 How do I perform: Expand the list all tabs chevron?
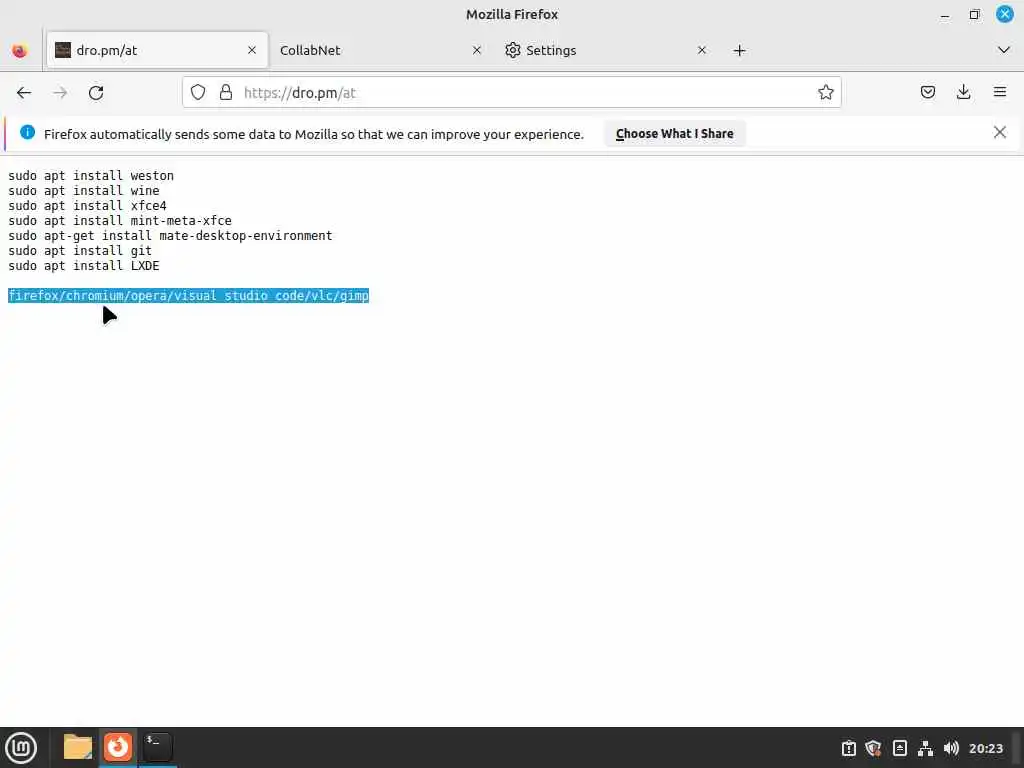(1004, 50)
